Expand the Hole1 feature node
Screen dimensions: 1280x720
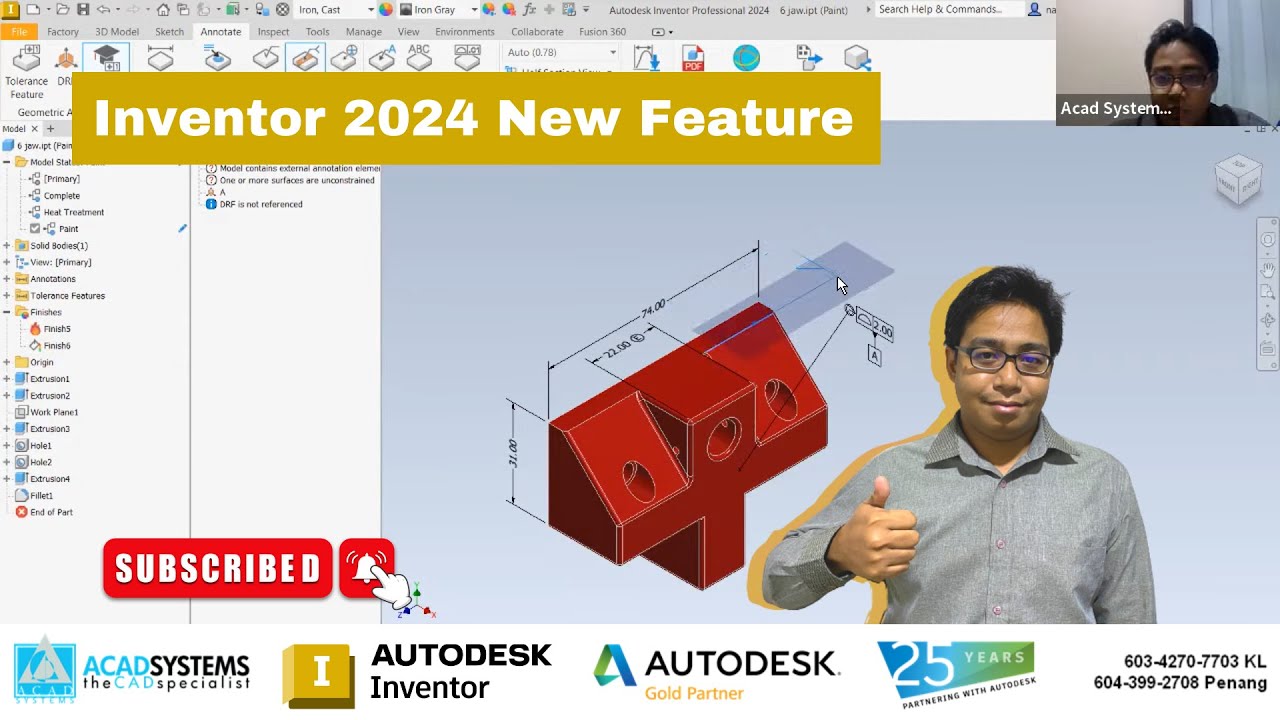pos(7,445)
